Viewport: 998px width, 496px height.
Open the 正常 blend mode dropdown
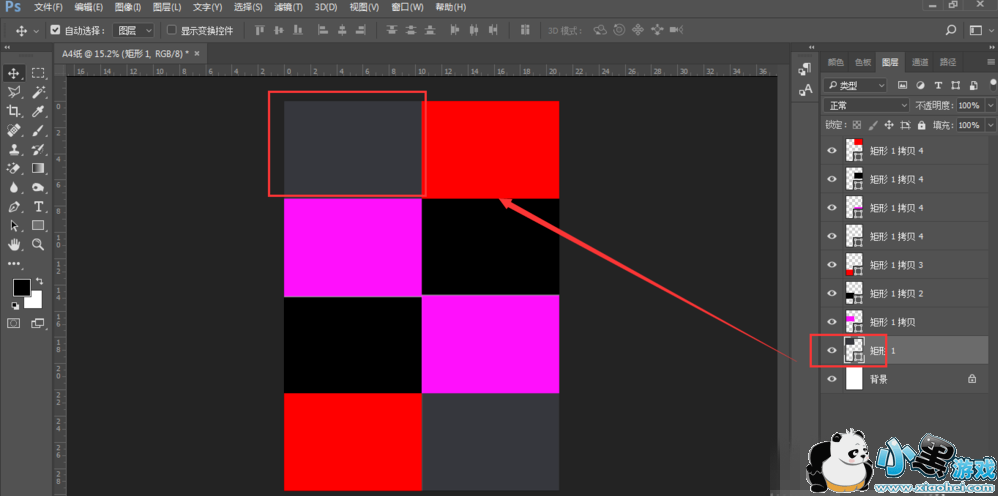coord(866,105)
